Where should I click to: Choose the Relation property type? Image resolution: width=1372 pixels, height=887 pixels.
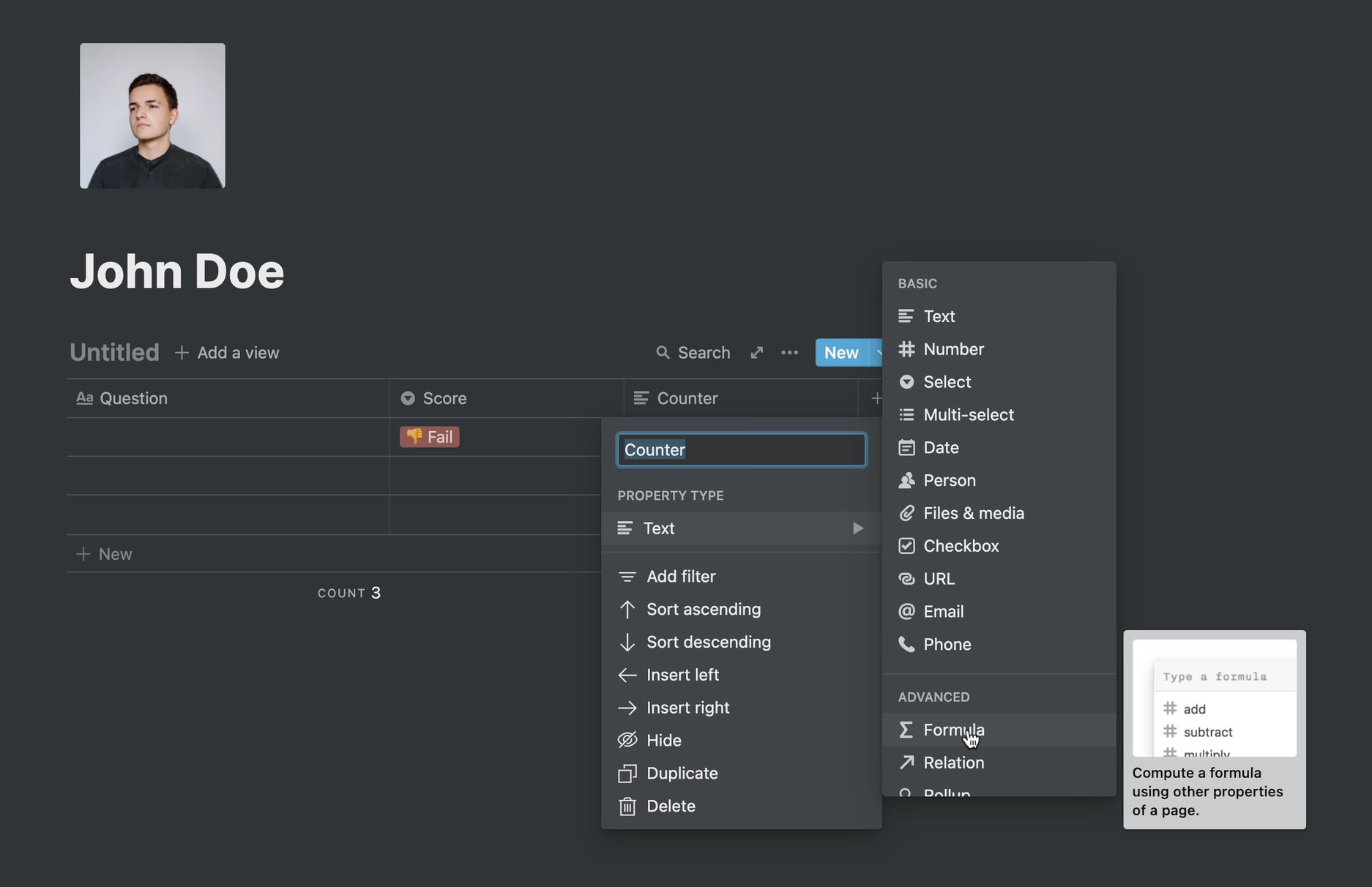point(999,763)
